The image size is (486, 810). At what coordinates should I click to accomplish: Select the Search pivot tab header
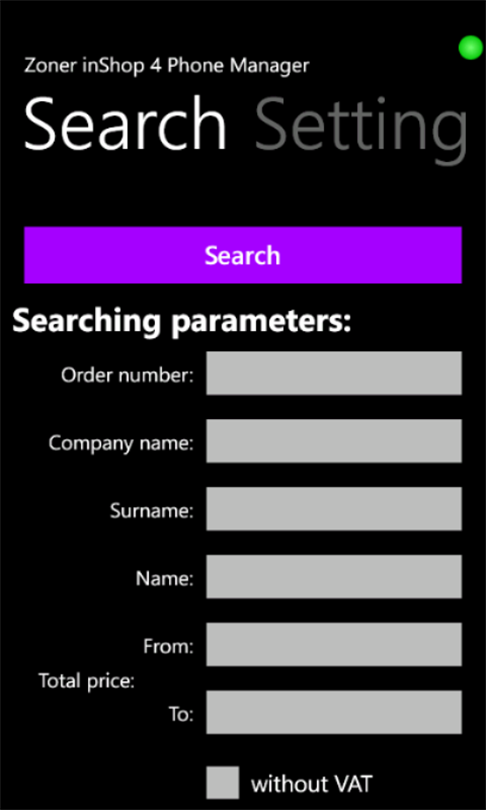(126, 126)
